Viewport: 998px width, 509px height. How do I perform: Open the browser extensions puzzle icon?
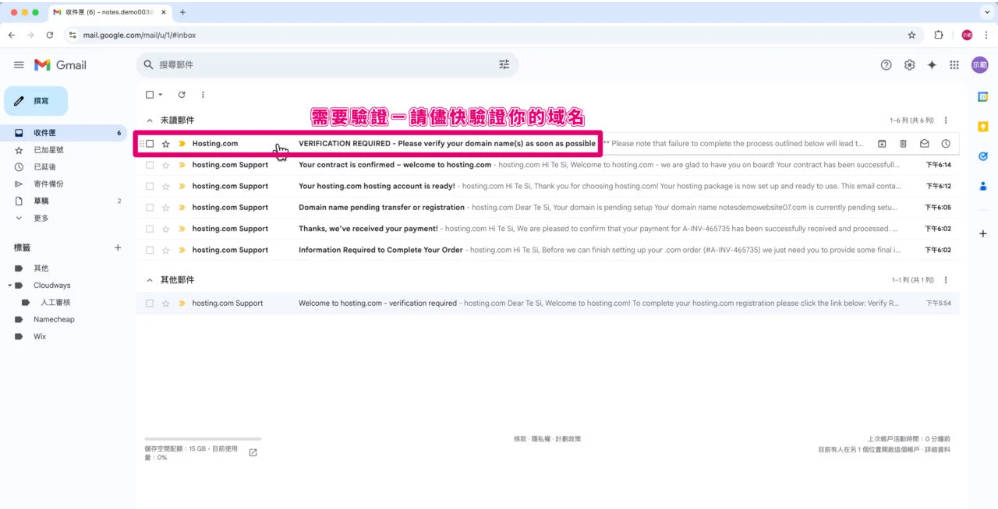click(x=938, y=35)
